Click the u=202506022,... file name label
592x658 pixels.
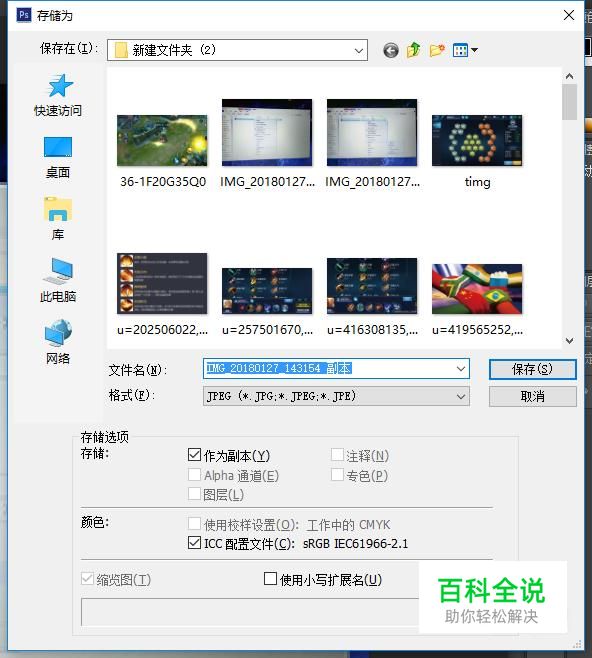[x=162, y=330]
